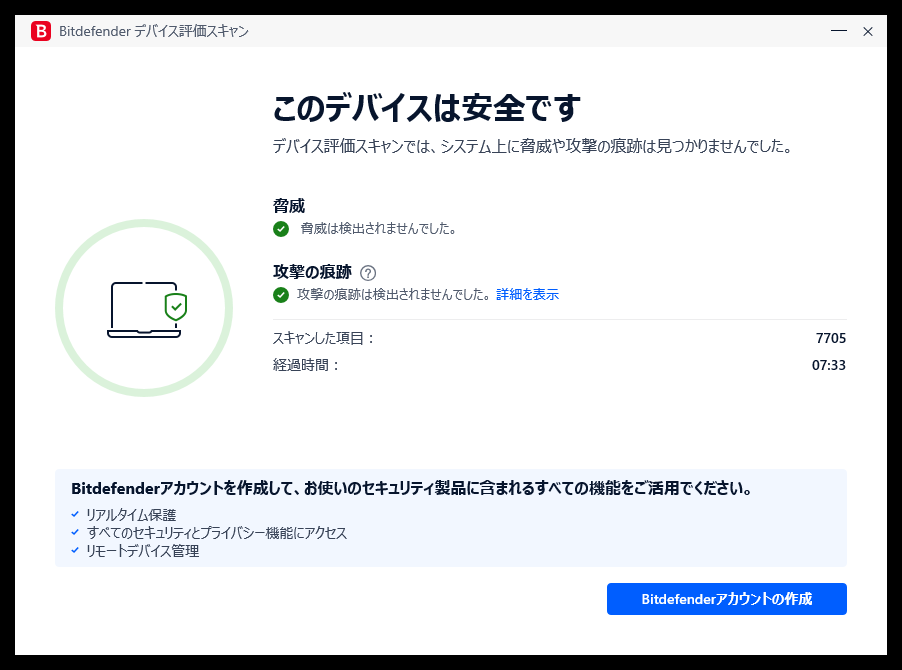This screenshot has width=902, height=670.
Task: Click the checkmark beside リモートデバイス管理
Action: (75, 550)
